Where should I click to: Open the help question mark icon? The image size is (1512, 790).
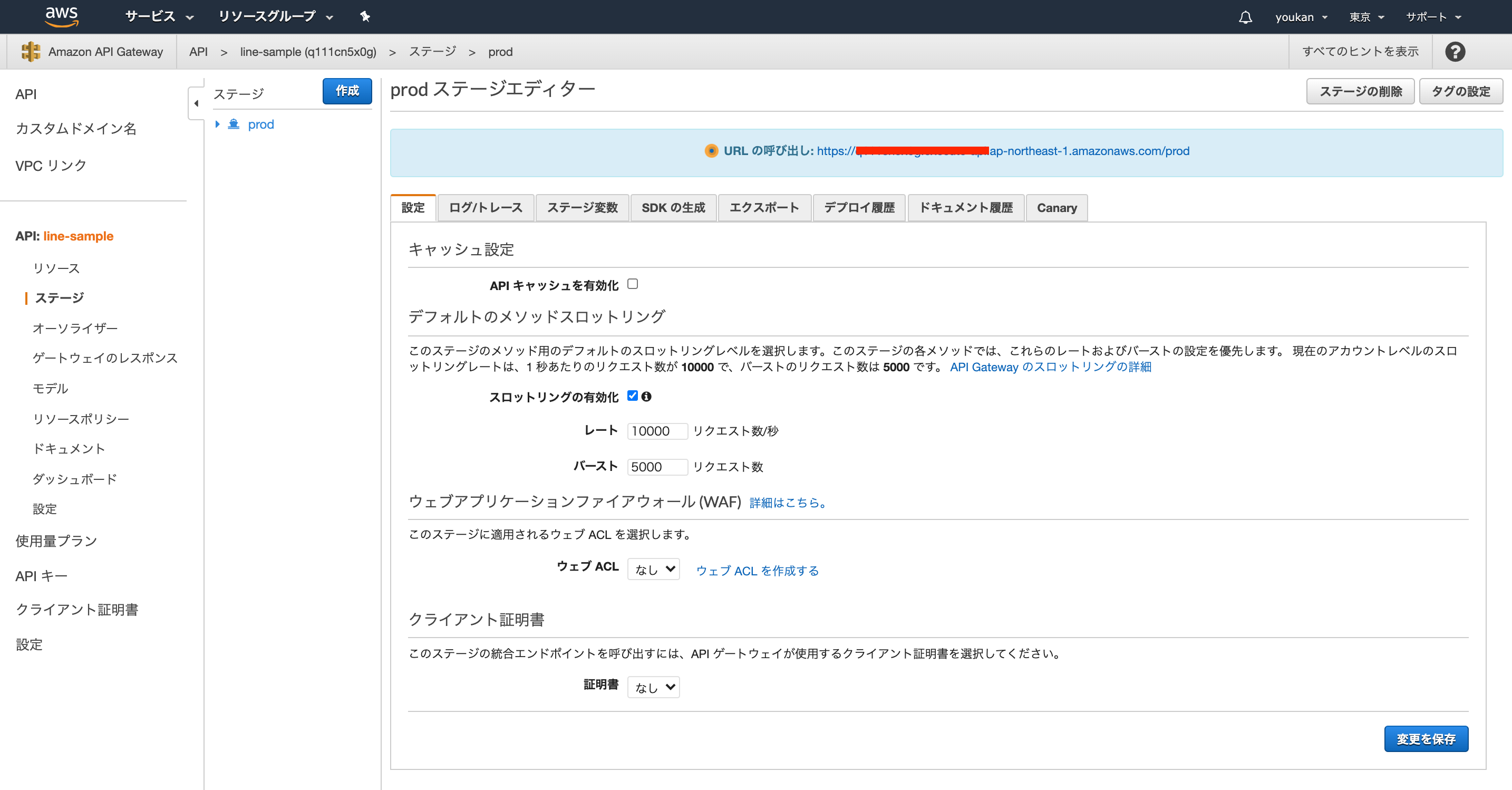click(x=1455, y=52)
